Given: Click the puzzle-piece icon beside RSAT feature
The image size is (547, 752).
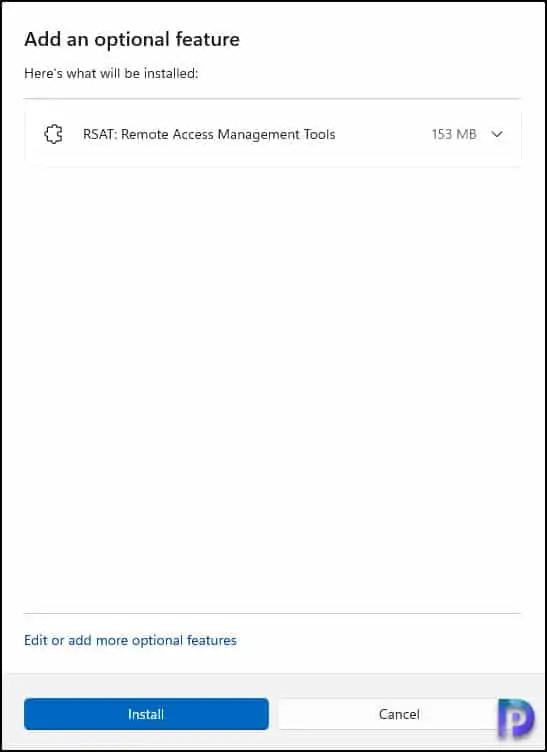Looking at the screenshot, I should [x=54, y=134].
